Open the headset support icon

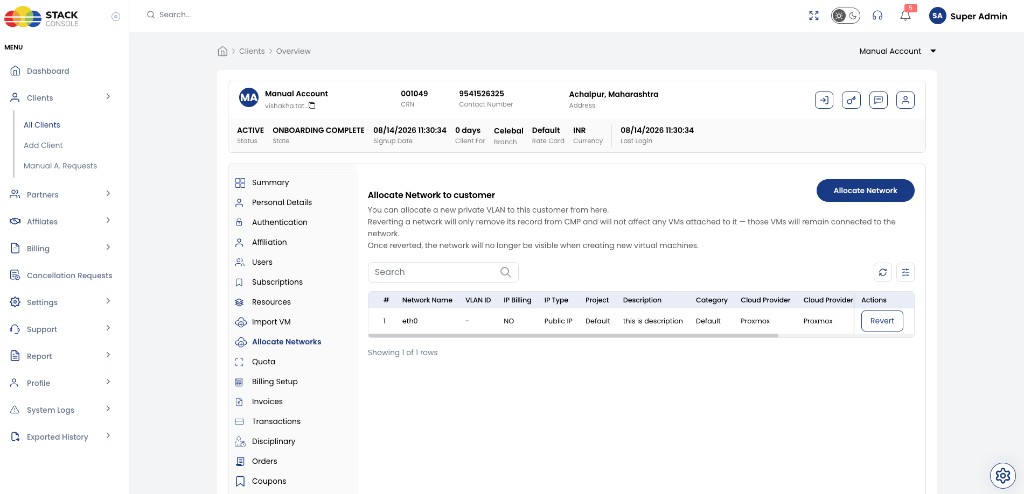877,16
